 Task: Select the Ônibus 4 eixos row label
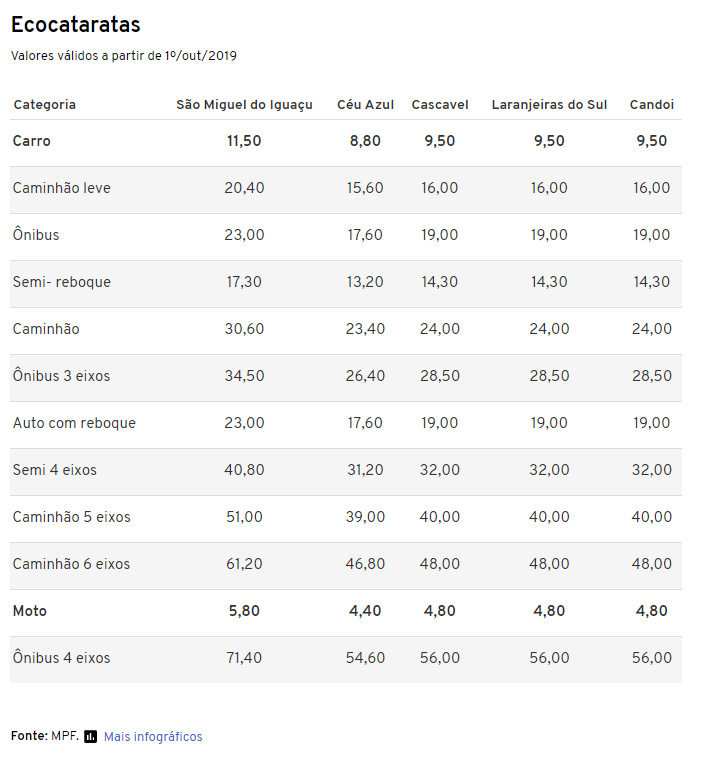[x=61, y=657]
